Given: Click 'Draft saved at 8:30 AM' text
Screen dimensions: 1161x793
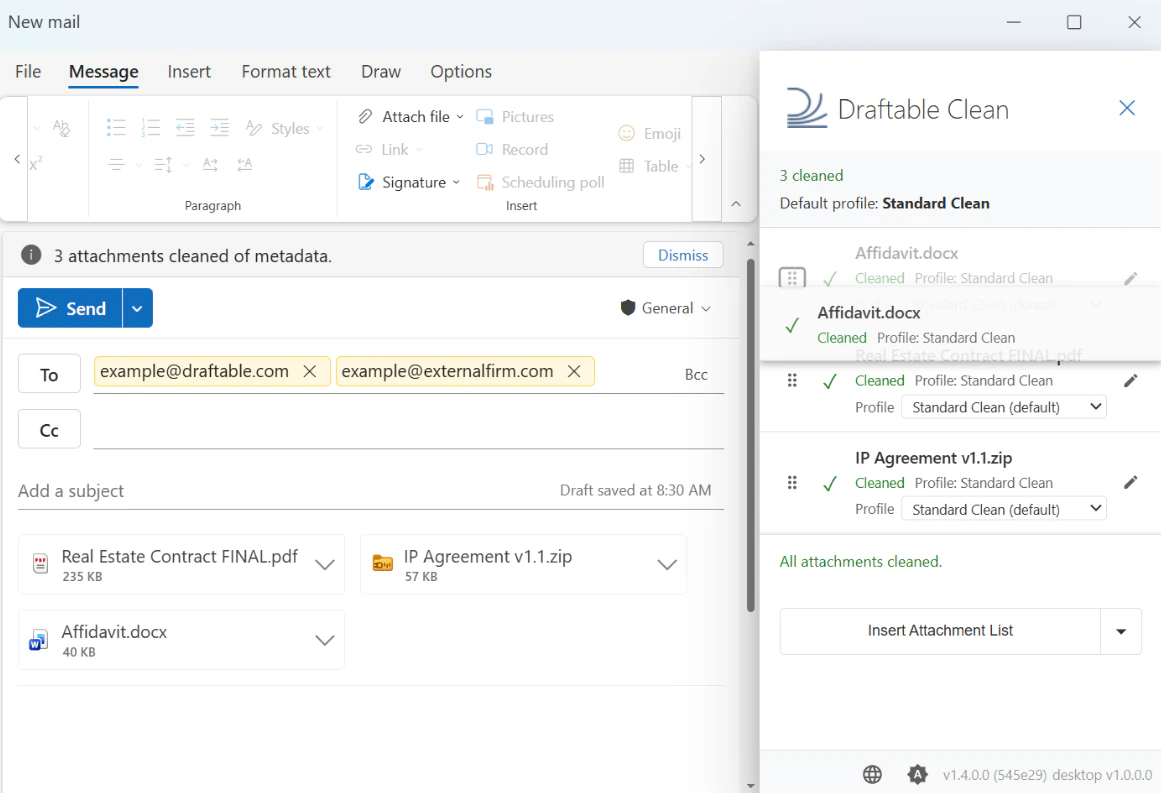Looking at the screenshot, I should 635,490.
